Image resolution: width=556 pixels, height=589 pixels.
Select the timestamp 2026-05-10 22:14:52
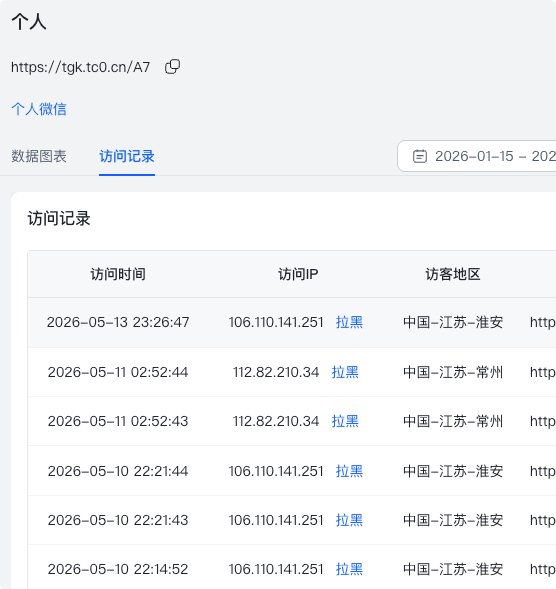[x=118, y=569]
